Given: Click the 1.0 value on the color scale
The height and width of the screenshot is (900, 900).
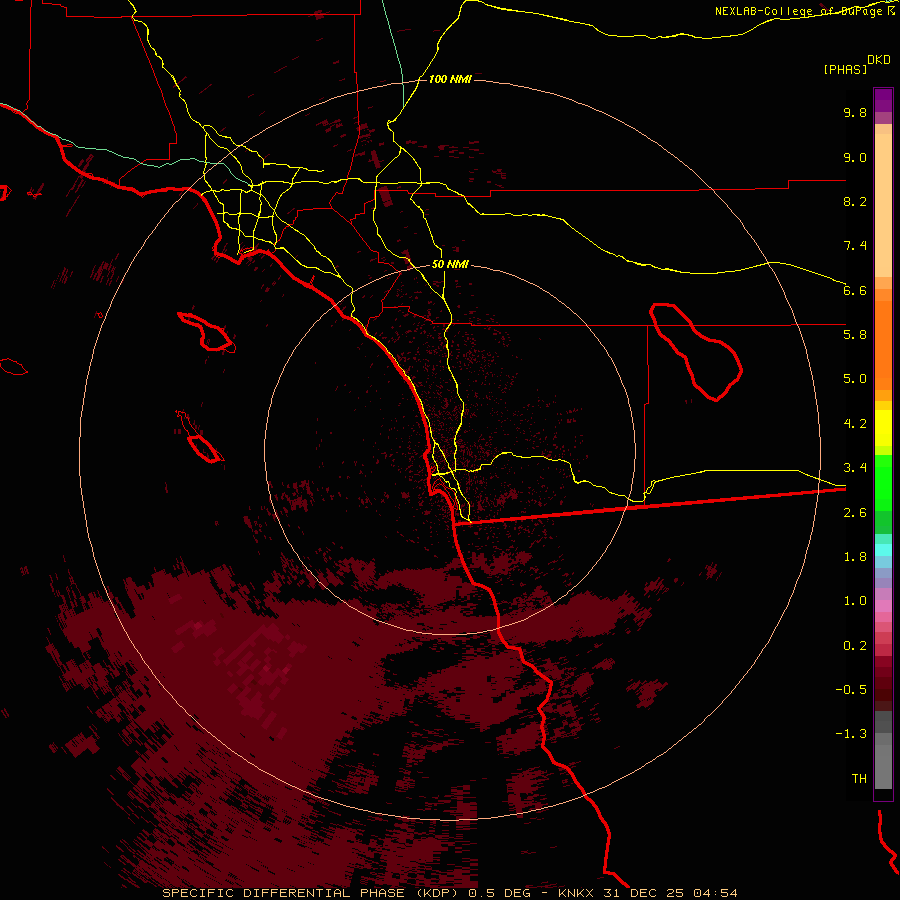Looking at the screenshot, I should tap(855, 601).
